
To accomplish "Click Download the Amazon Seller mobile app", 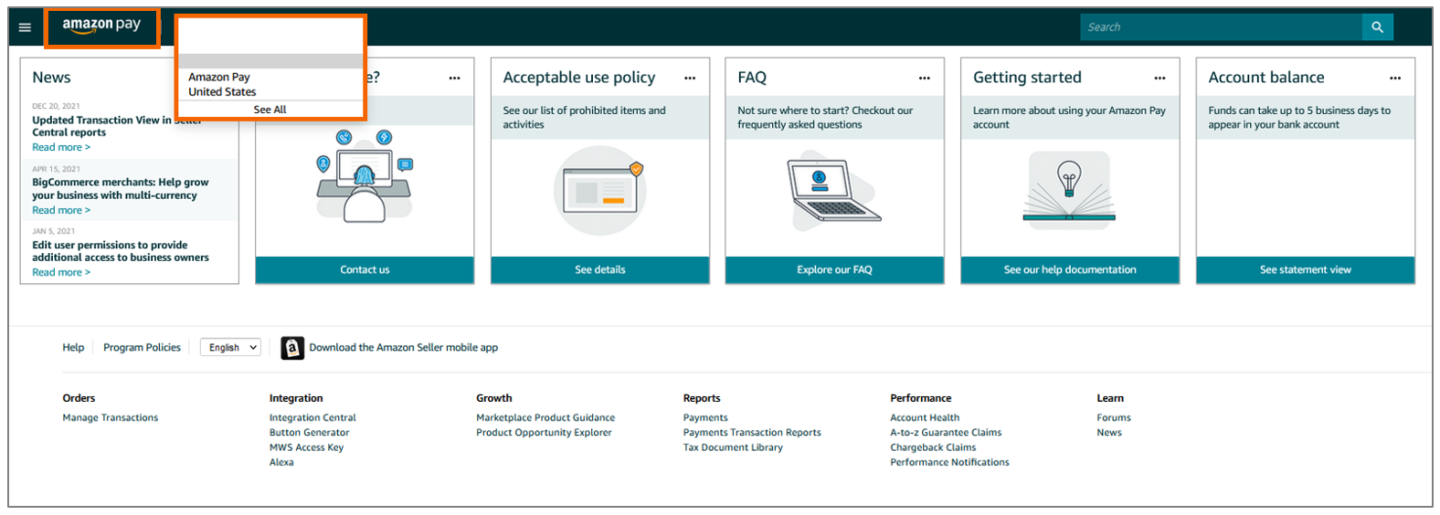I will click(403, 348).
